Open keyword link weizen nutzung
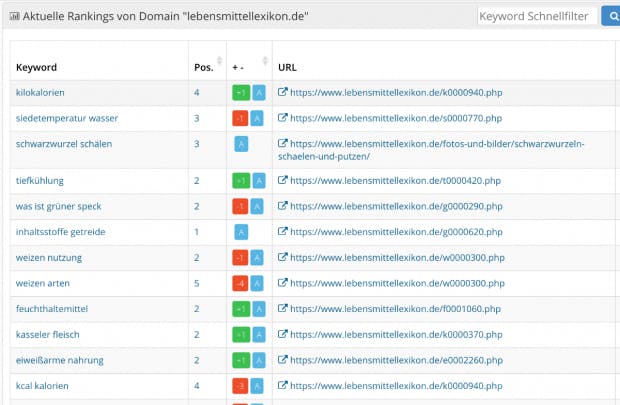This screenshot has height=405, width=620. click(49, 258)
